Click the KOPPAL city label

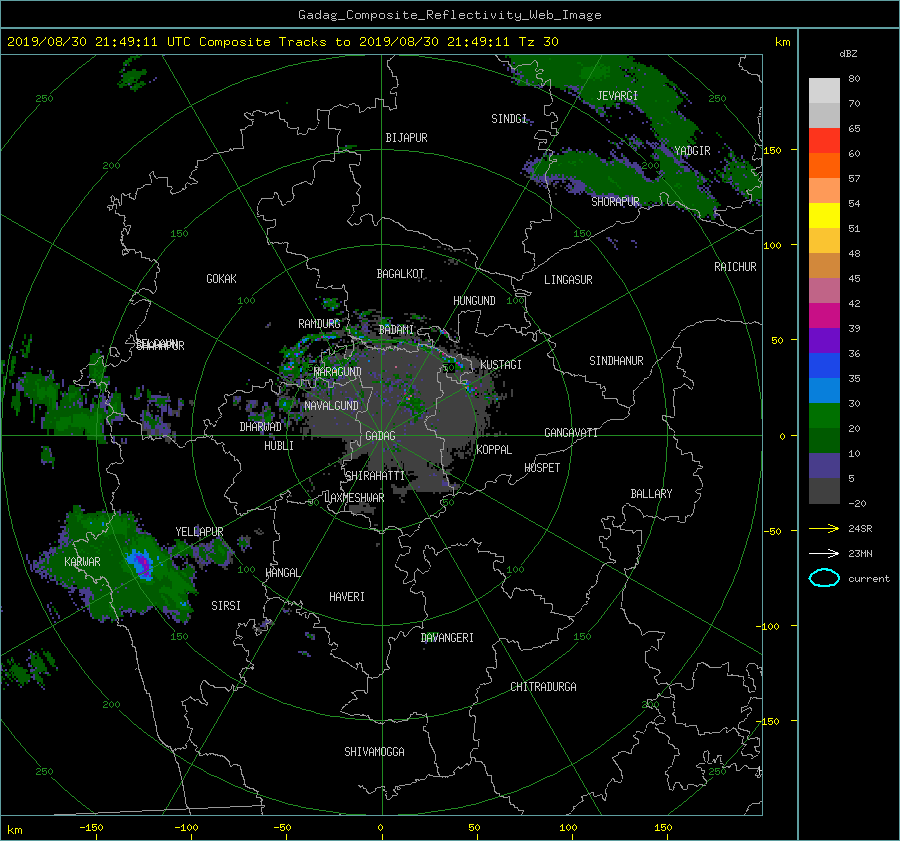494,449
